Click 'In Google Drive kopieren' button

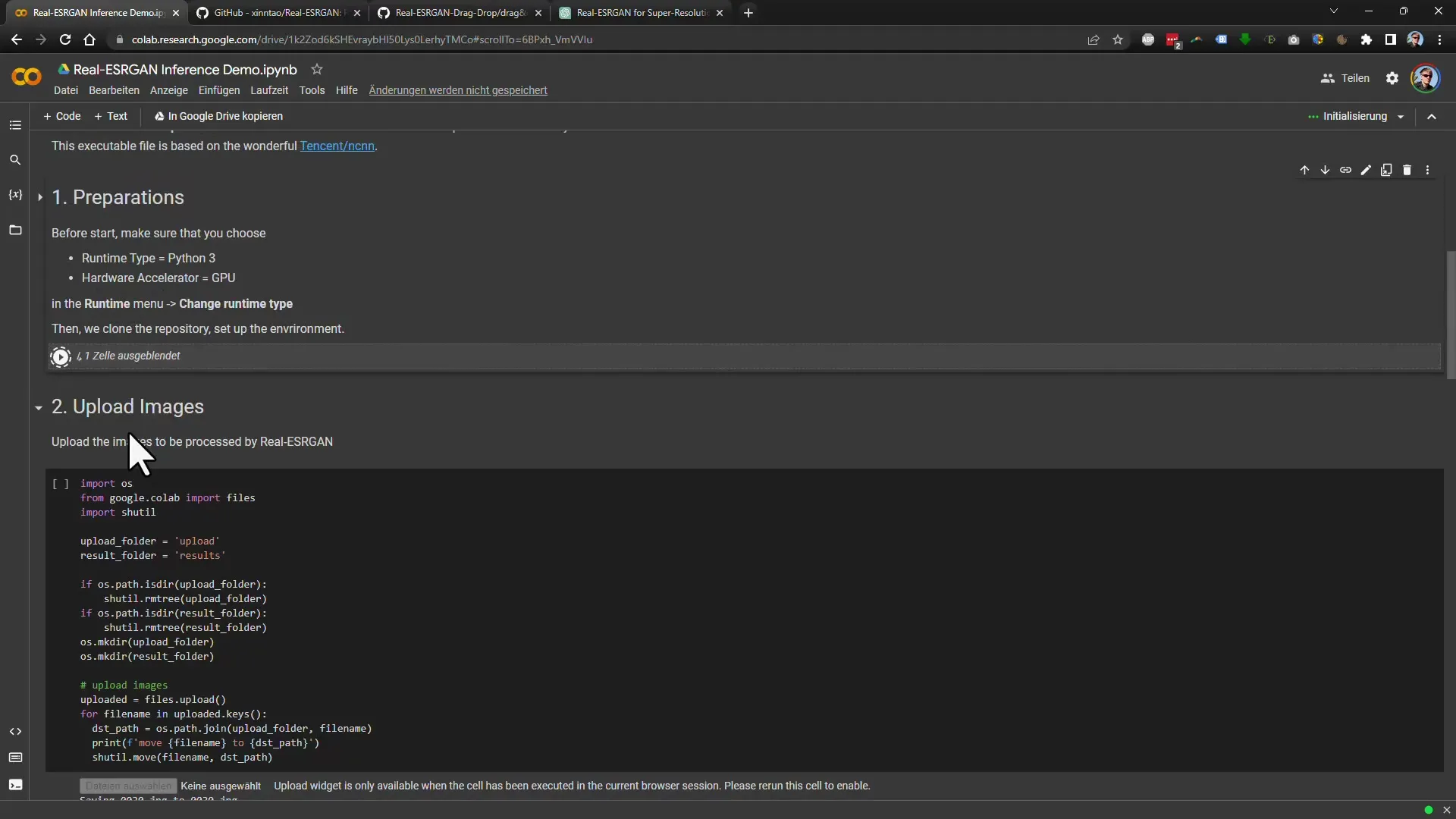[218, 116]
